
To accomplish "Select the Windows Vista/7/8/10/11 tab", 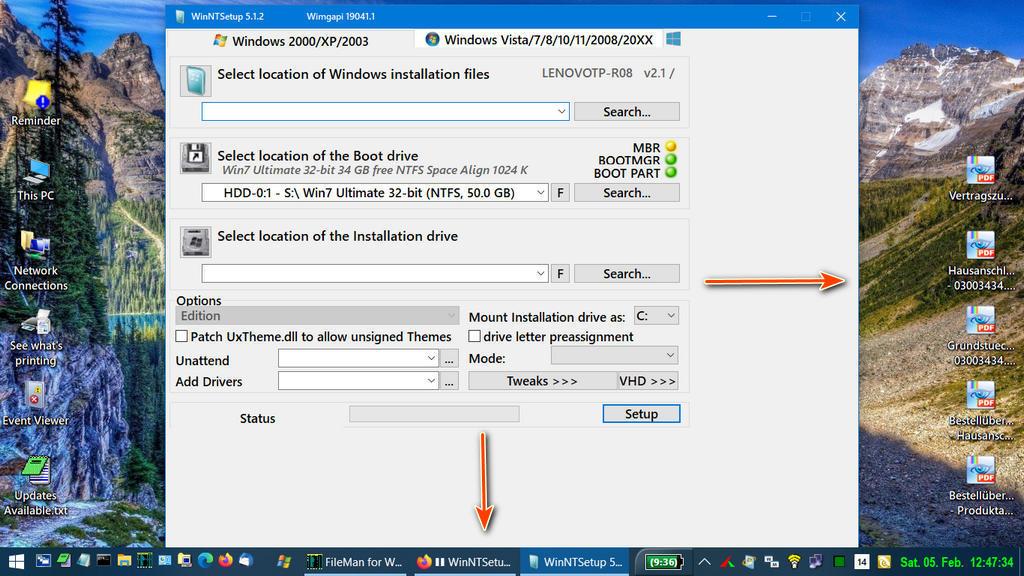I will tap(540, 40).
